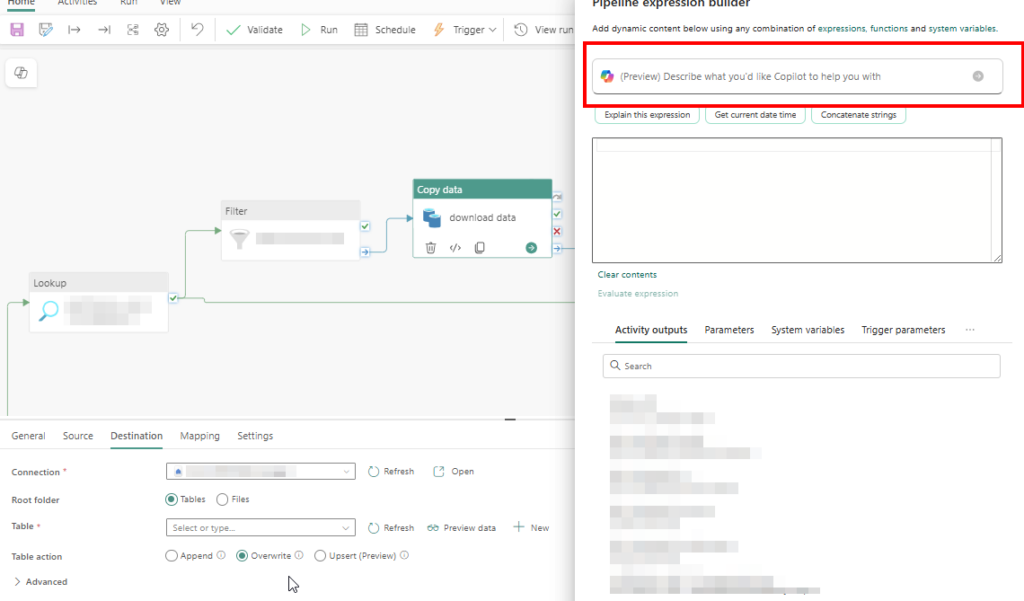Open the System variables tab

pyautogui.click(x=807, y=330)
